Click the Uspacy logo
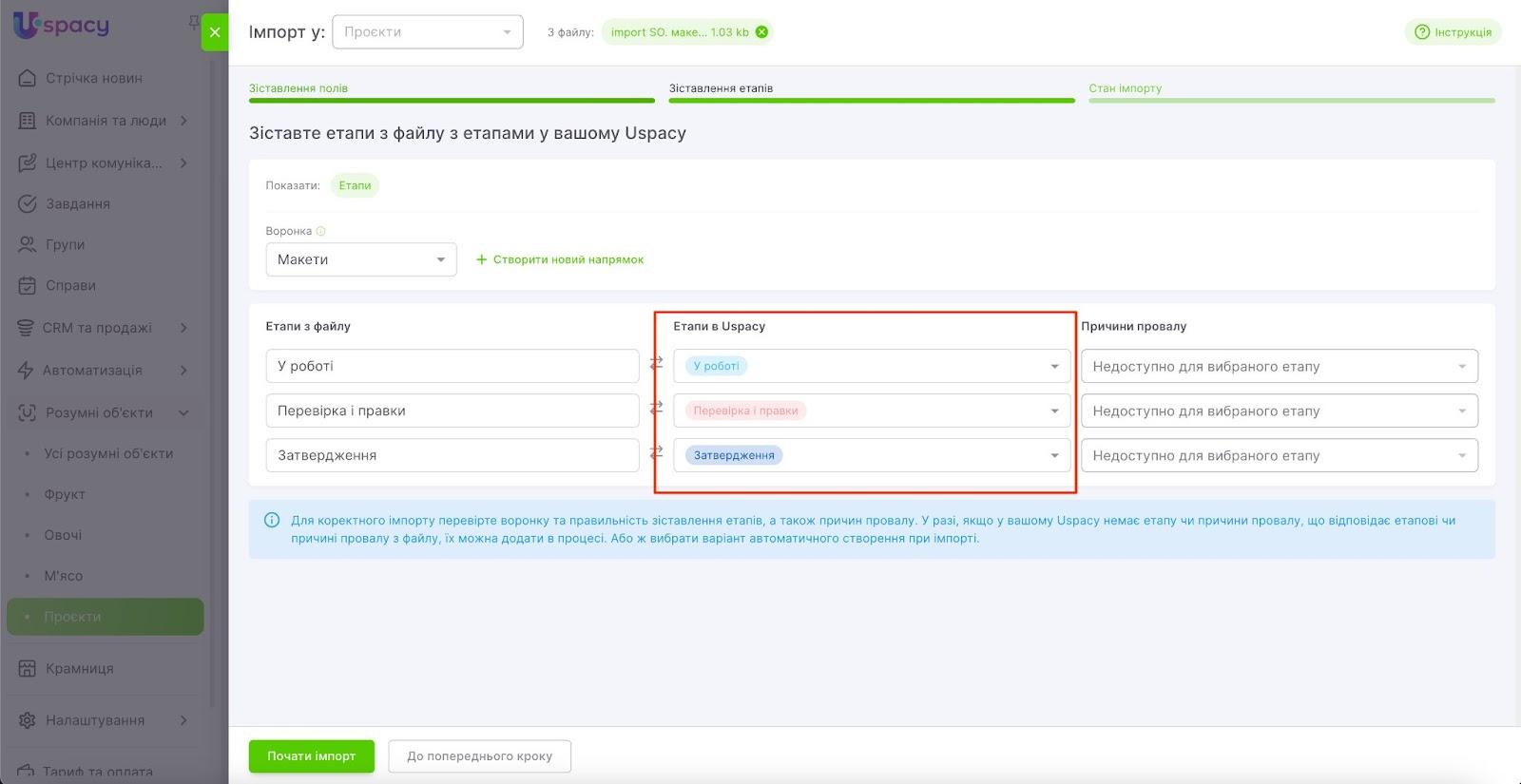The width and height of the screenshot is (1521, 784). pyautogui.click(x=62, y=24)
